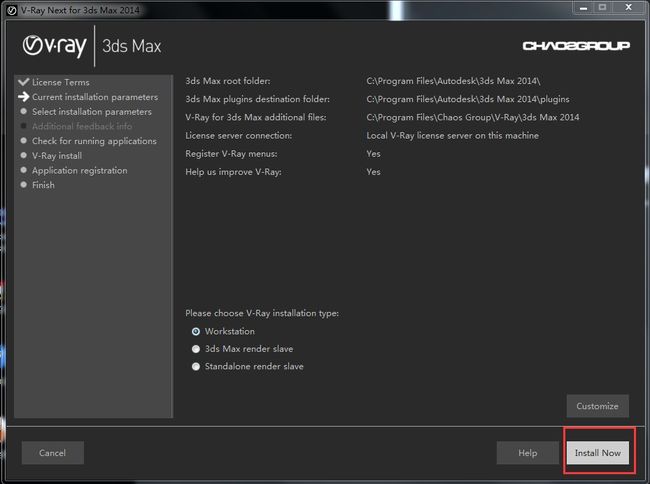
Task: Cancel the V-Ray installation
Action: [53, 453]
